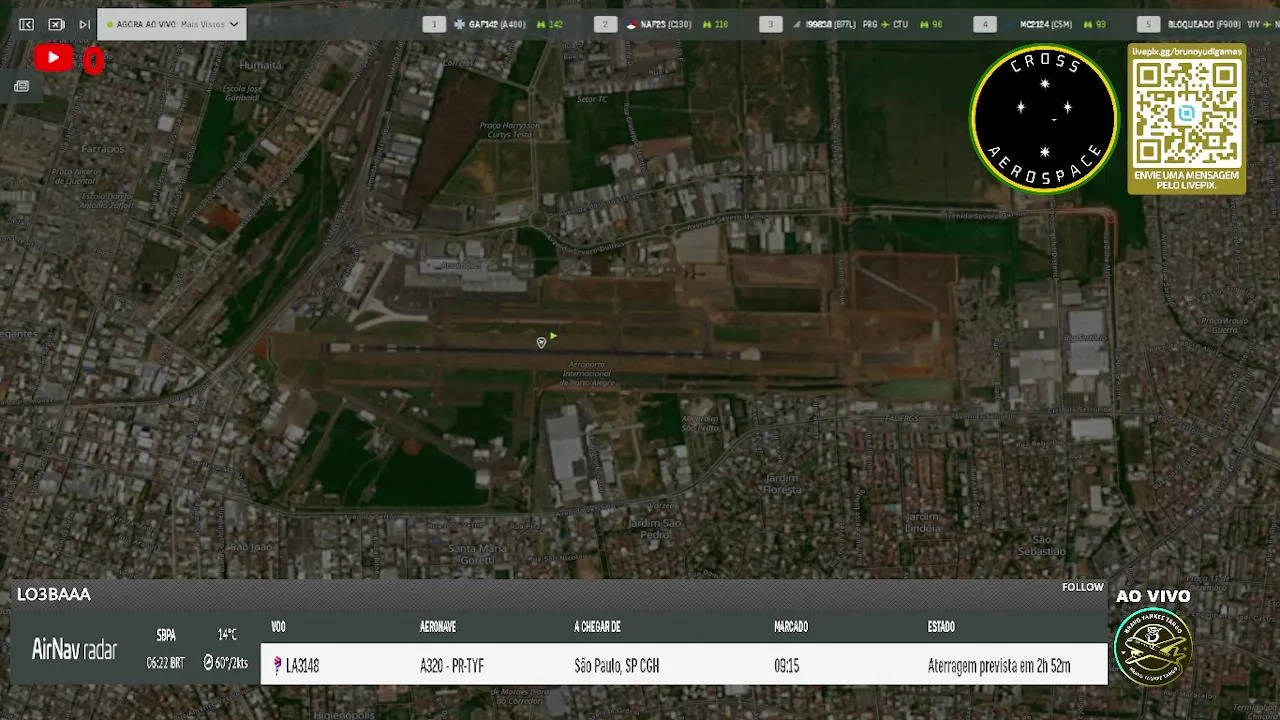Image resolution: width=1280 pixels, height=720 pixels.
Task: Click binoculars viewer count 116
Action: [x=716, y=24]
